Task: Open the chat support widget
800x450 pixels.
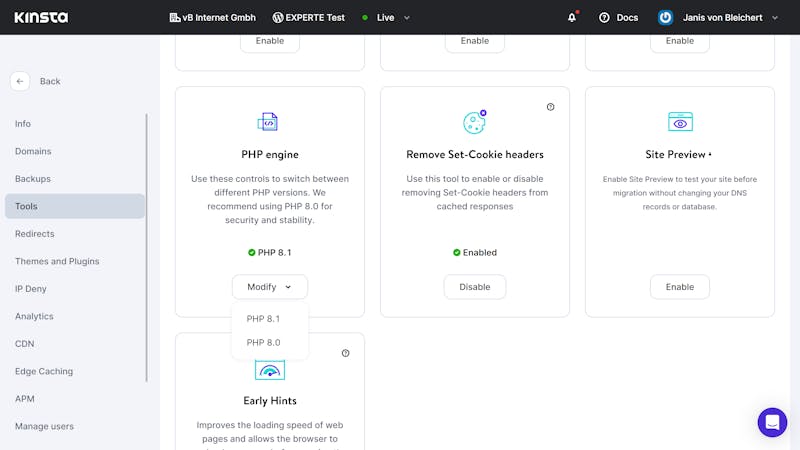Action: (772, 422)
